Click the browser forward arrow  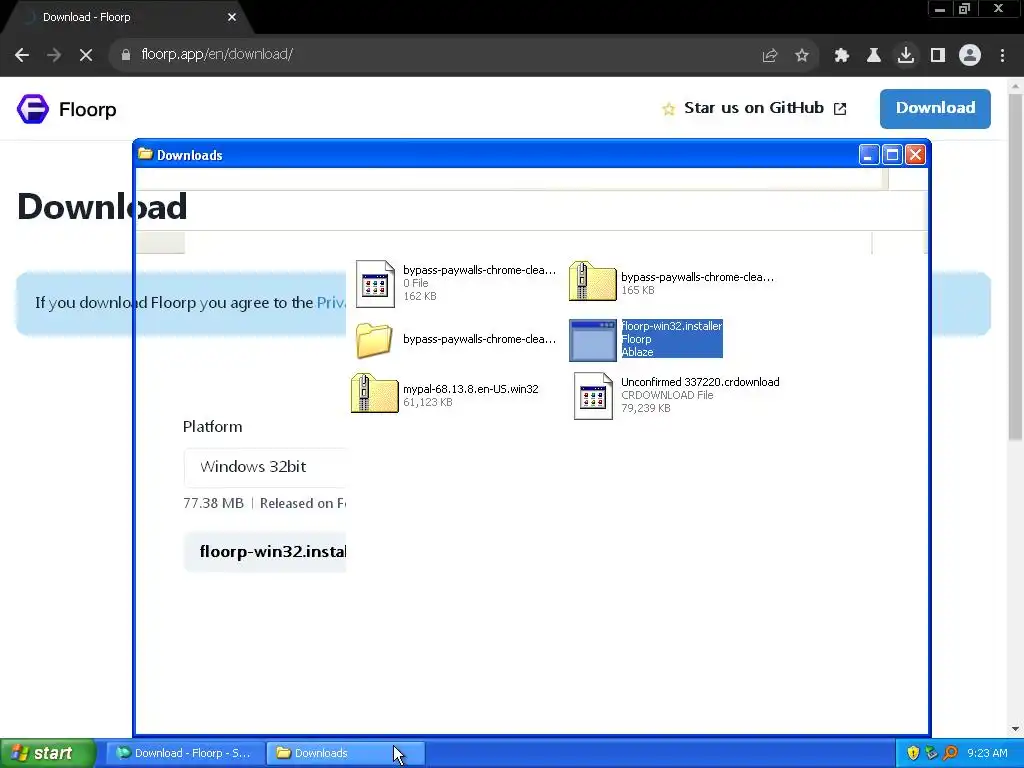click(54, 55)
